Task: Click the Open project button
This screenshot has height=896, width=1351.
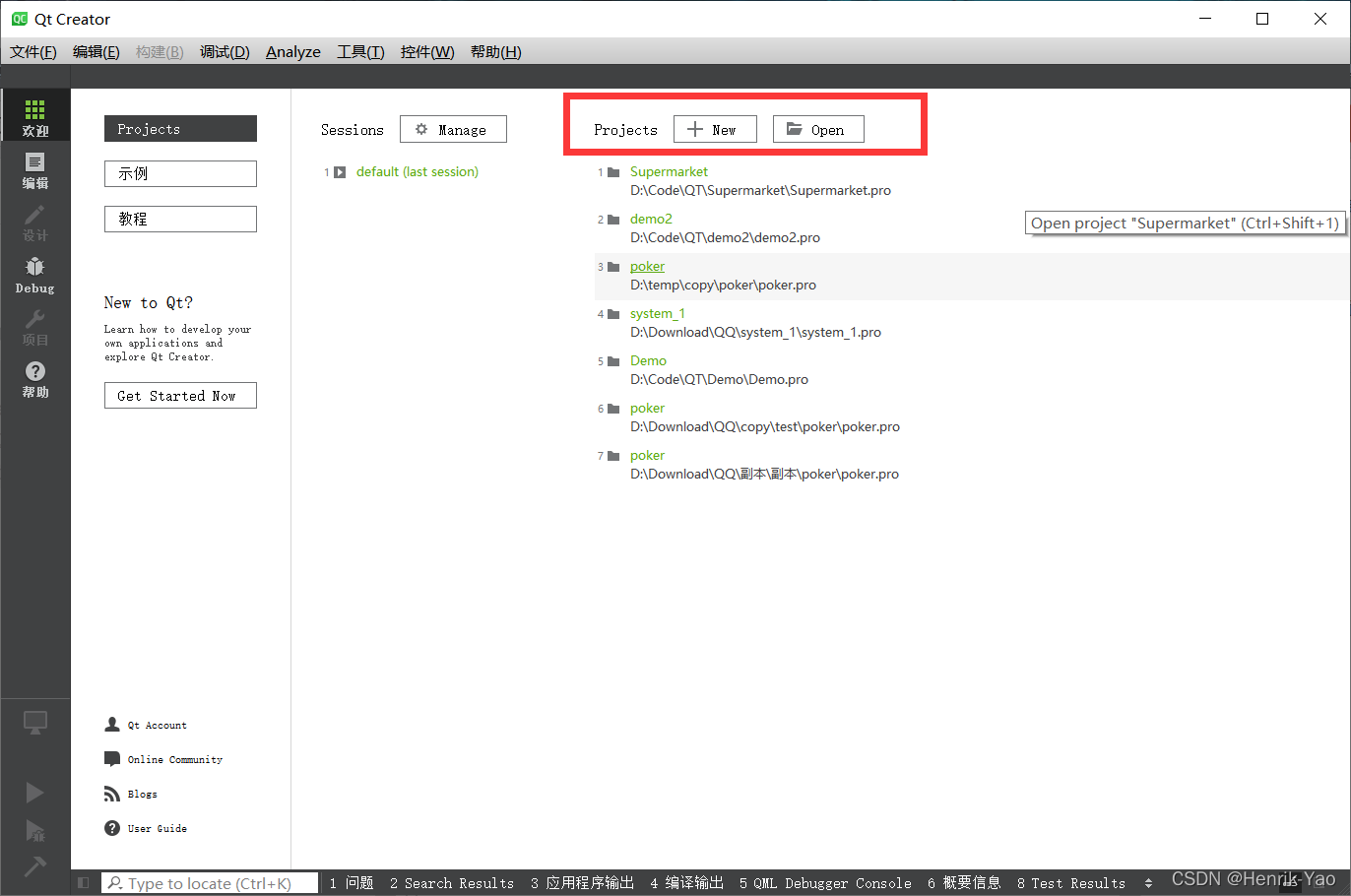Action: (x=818, y=129)
